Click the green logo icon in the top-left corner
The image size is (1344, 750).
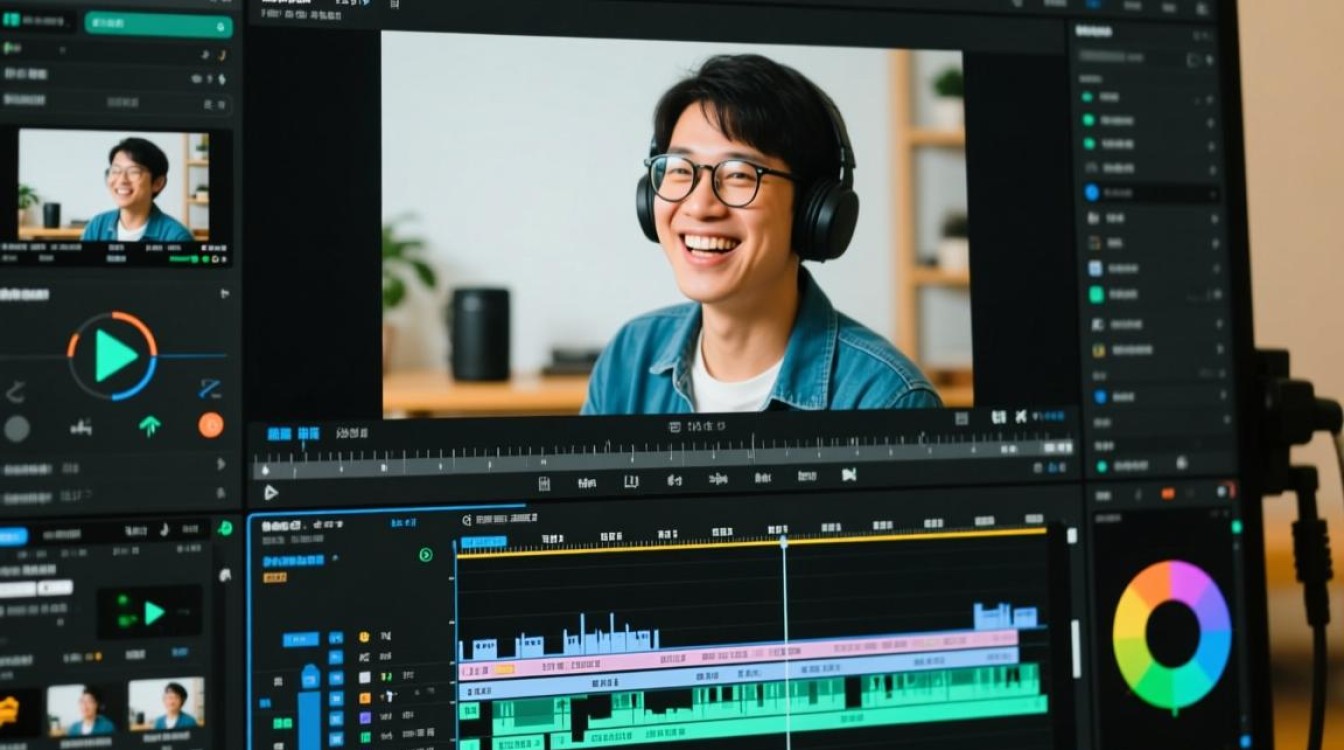(x=12, y=19)
